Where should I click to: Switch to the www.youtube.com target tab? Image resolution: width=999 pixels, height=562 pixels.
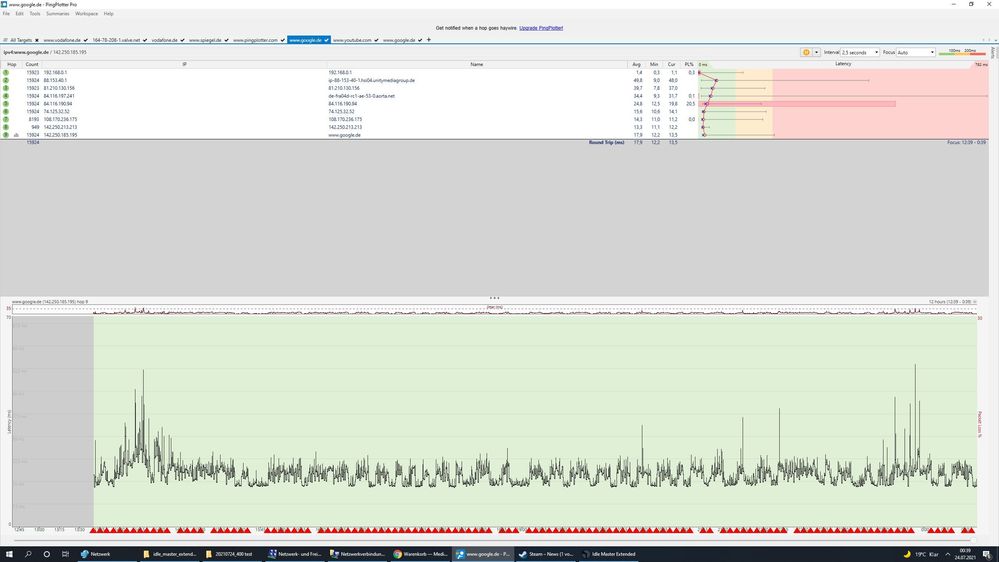coord(352,40)
